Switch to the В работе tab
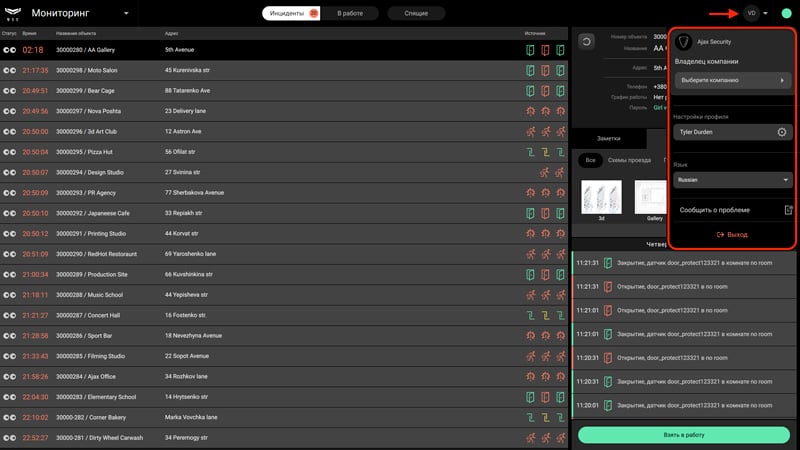This screenshot has height=450, width=800. coord(350,13)
